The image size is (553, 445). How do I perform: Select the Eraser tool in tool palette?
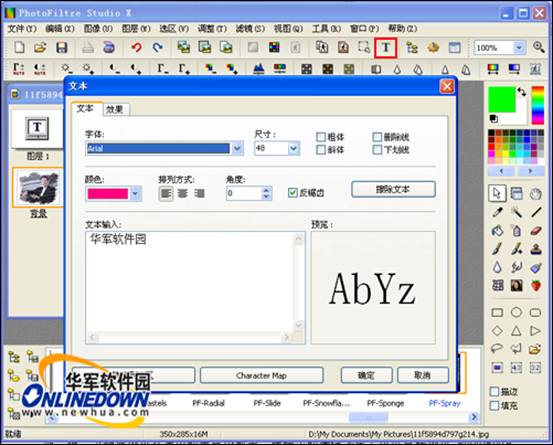[536, 231]
